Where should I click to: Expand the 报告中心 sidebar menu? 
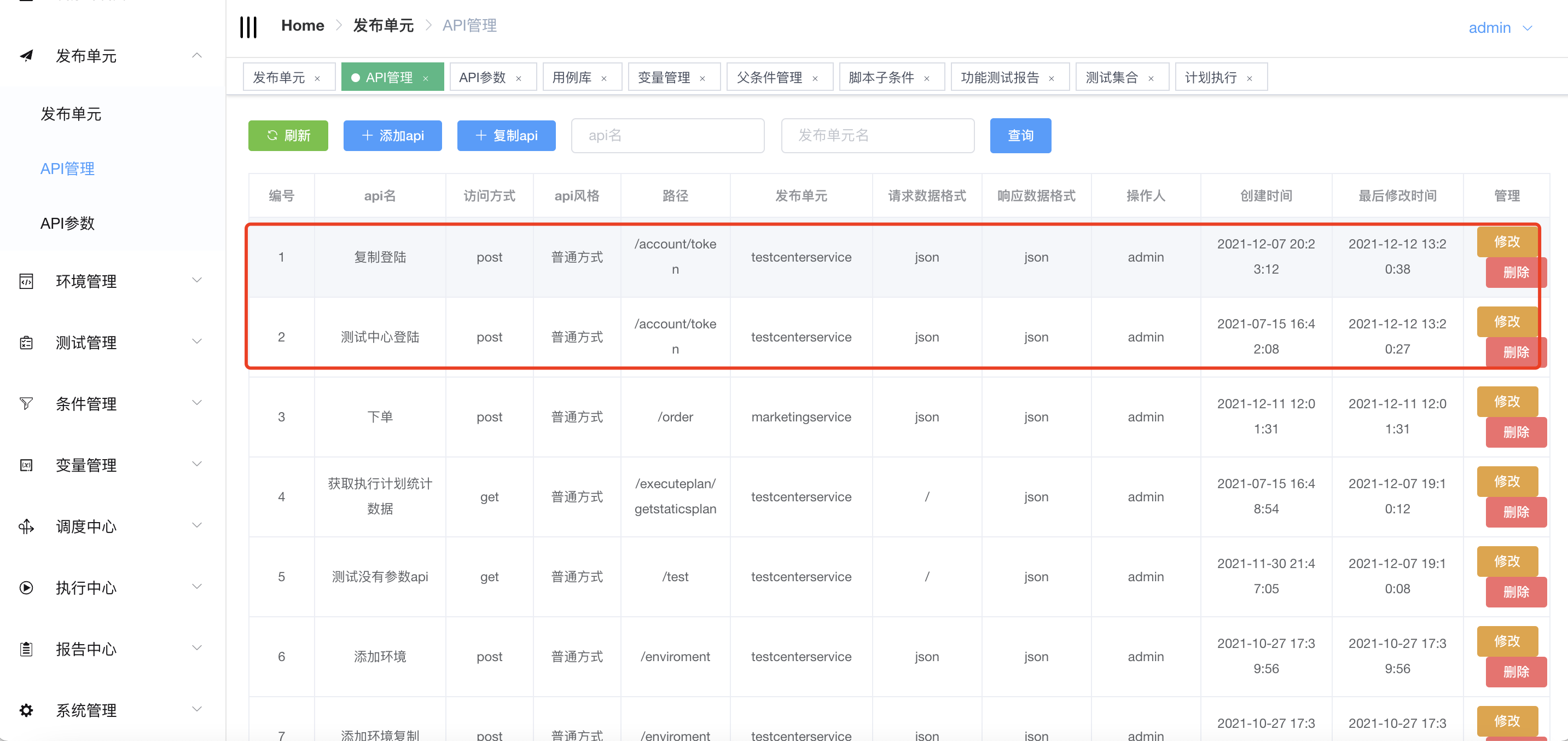pyautogui.click(x=196, y=648)
